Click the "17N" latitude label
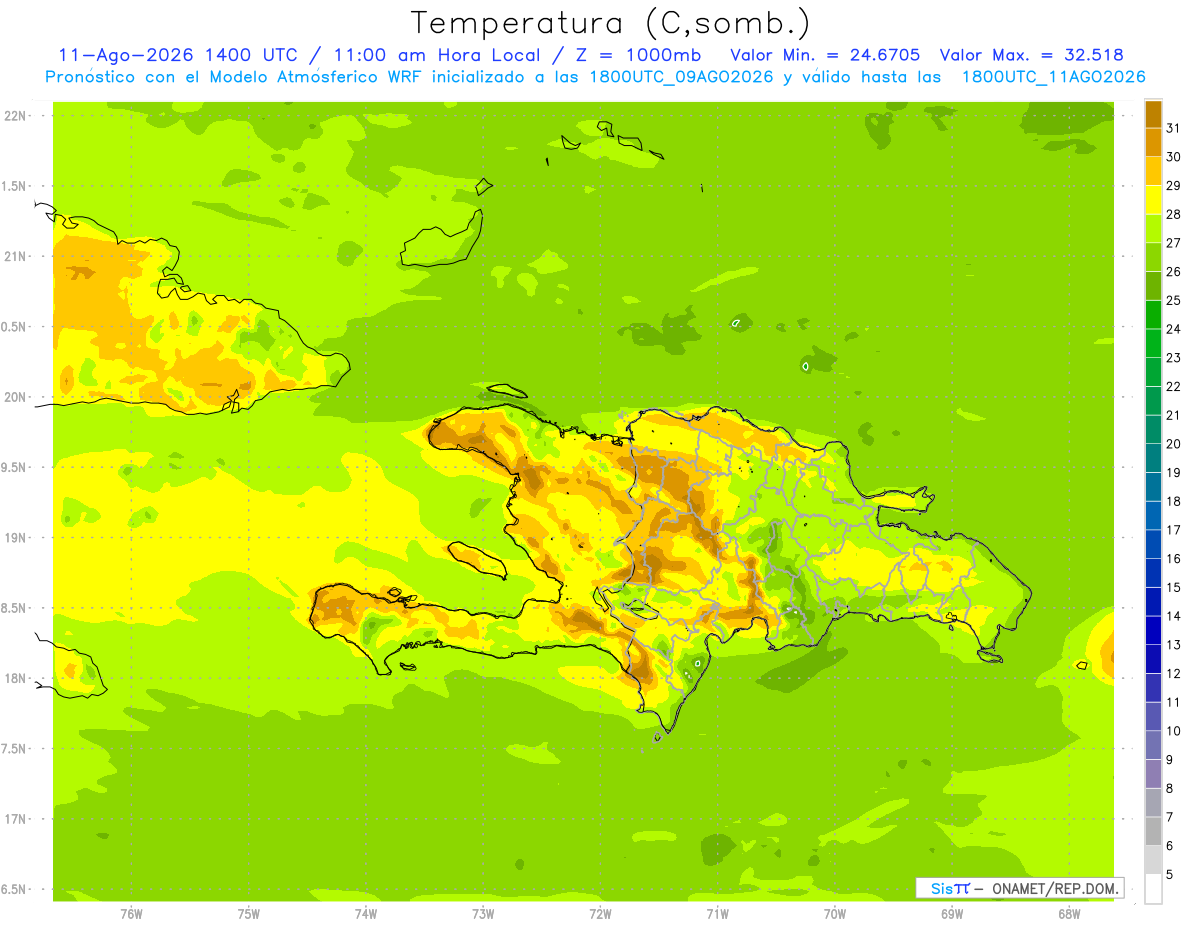 pos(15,819)
